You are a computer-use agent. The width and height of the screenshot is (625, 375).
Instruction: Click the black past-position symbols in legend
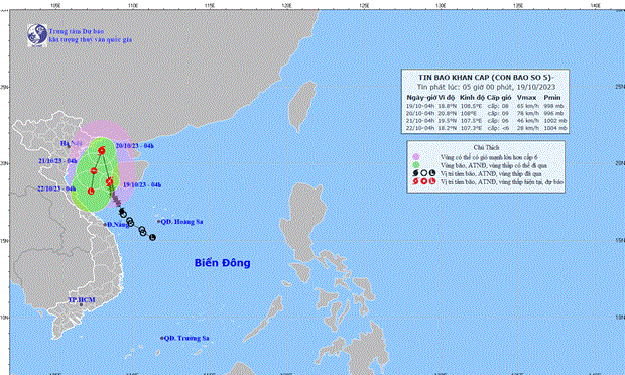click(424, 173)
